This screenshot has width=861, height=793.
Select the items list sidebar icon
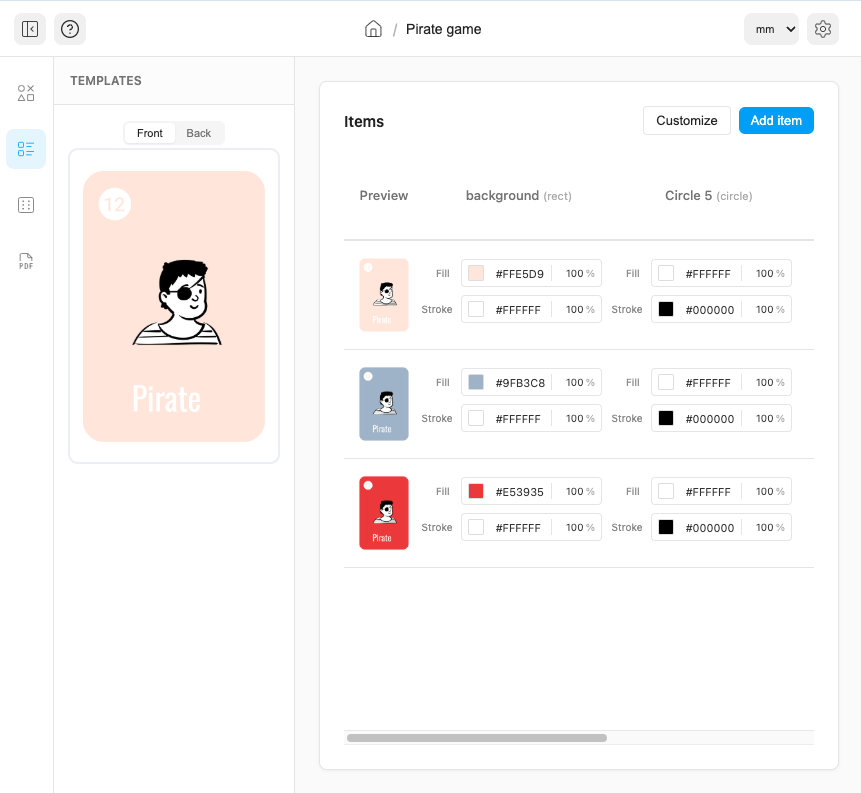click(x=26, y=149)
